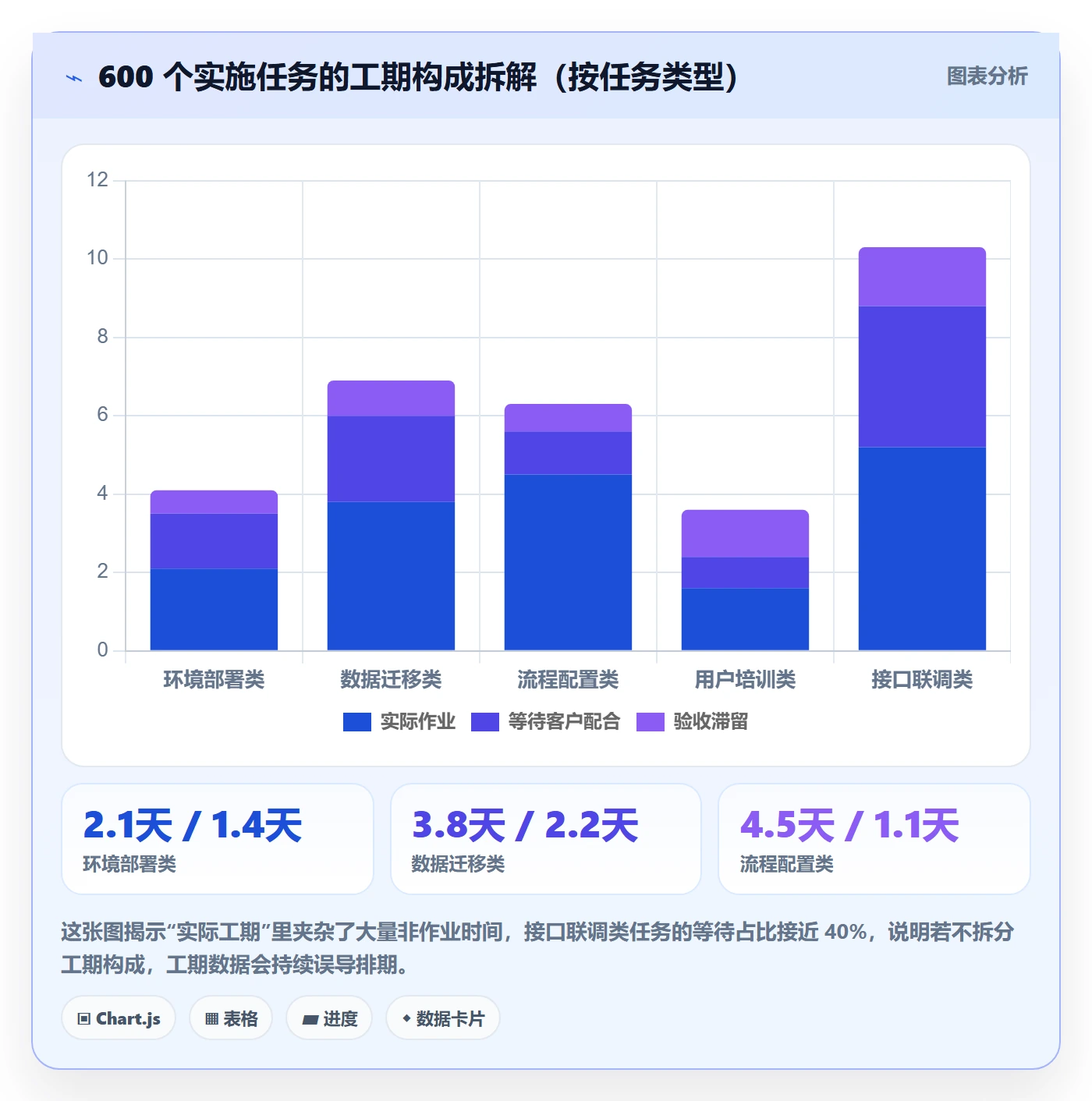Click the 验收滞留 segment of 环境部署类 bar
The height and width of the screenshot is (1101, 1092).
[214, 502]
